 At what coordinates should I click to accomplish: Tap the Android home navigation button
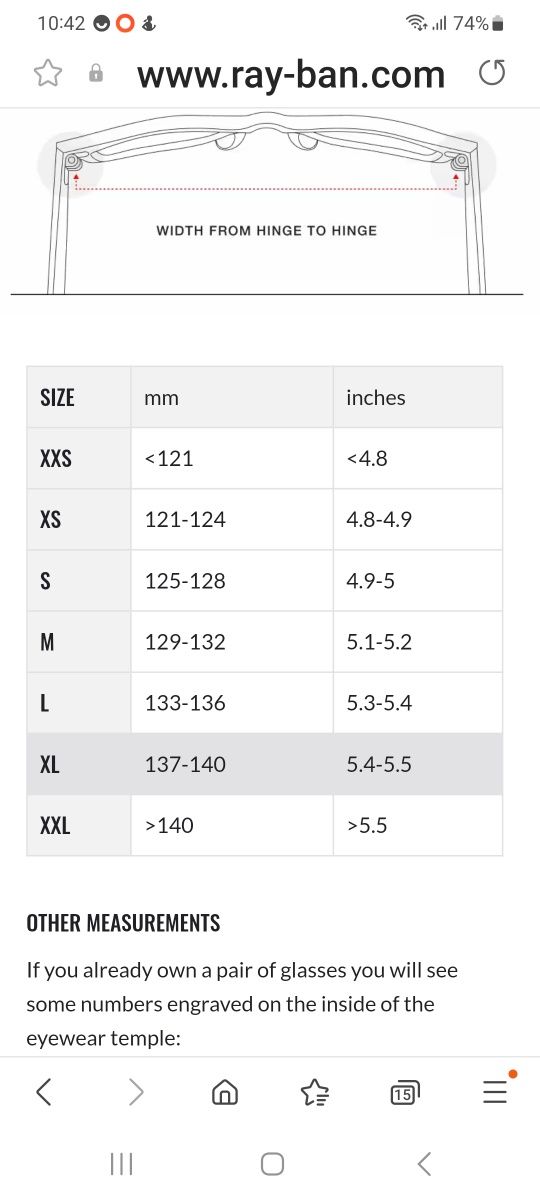[272, 1164]
